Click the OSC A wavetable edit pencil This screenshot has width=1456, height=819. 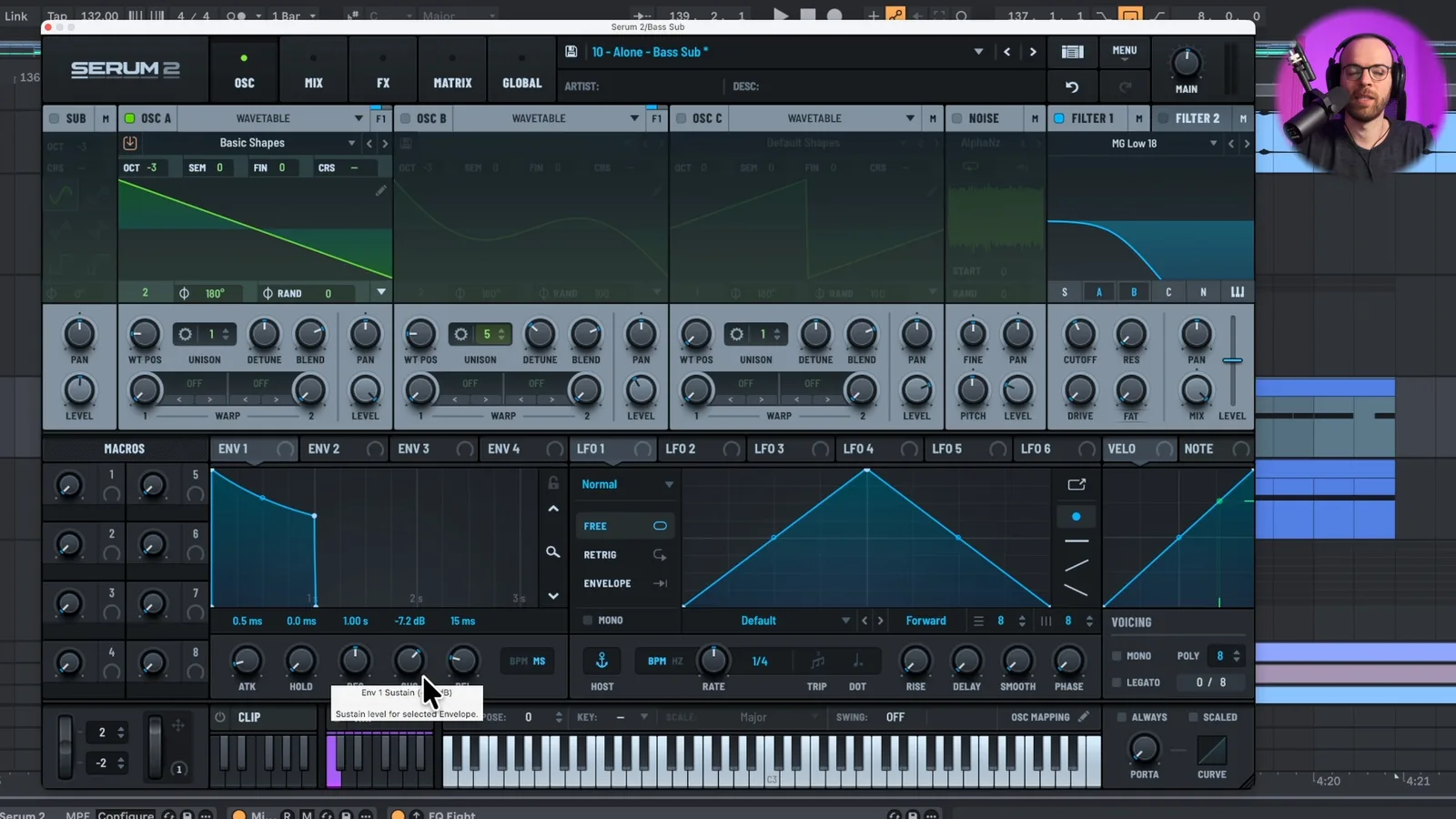tap(380, 190)
